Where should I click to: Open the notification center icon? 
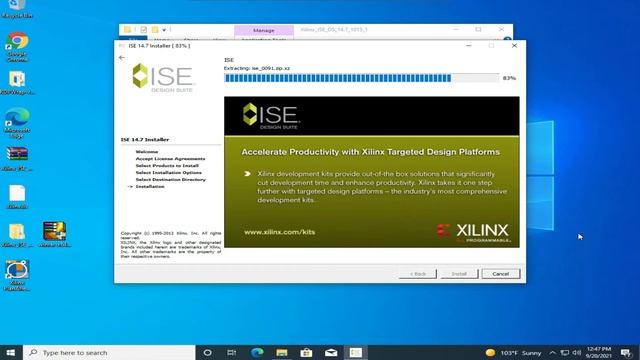click(626, 352)
